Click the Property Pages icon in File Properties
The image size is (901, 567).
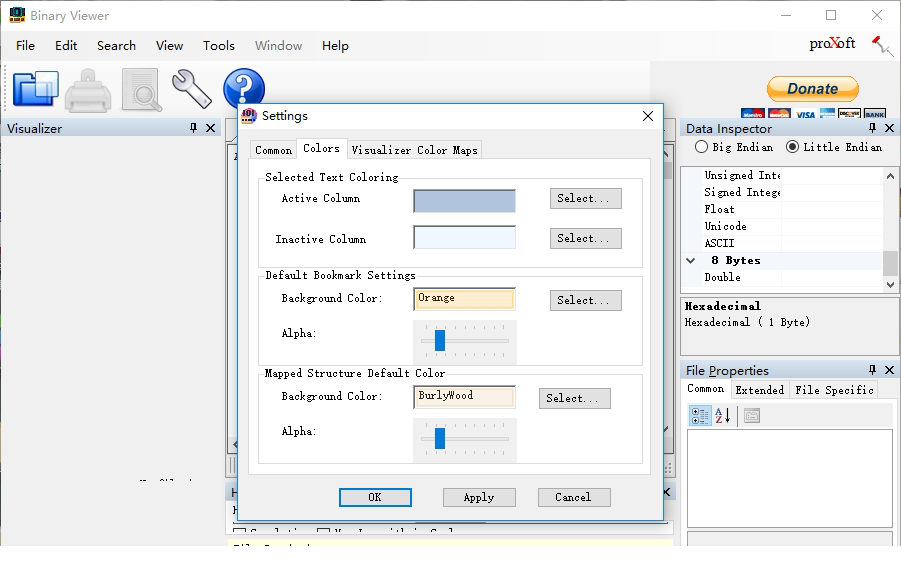752,415
